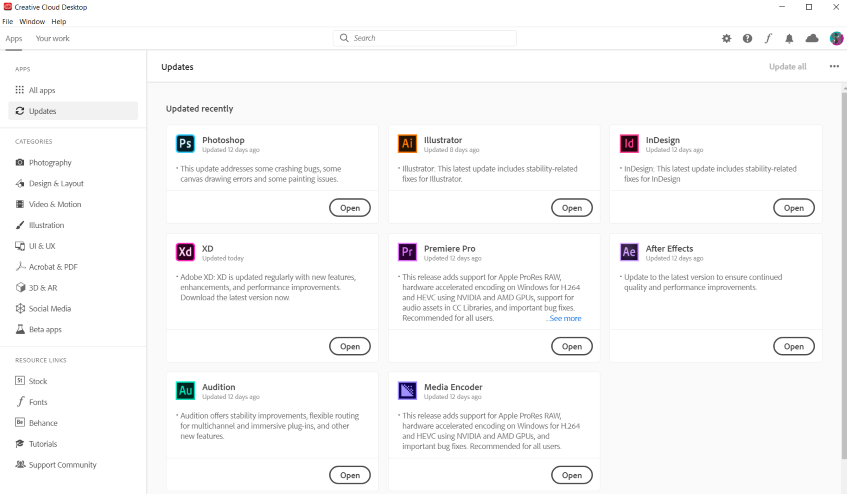Viewport: 847px width, 494px height.
Task: Open Audition with its Open button
Action: [x=350, y=475]
